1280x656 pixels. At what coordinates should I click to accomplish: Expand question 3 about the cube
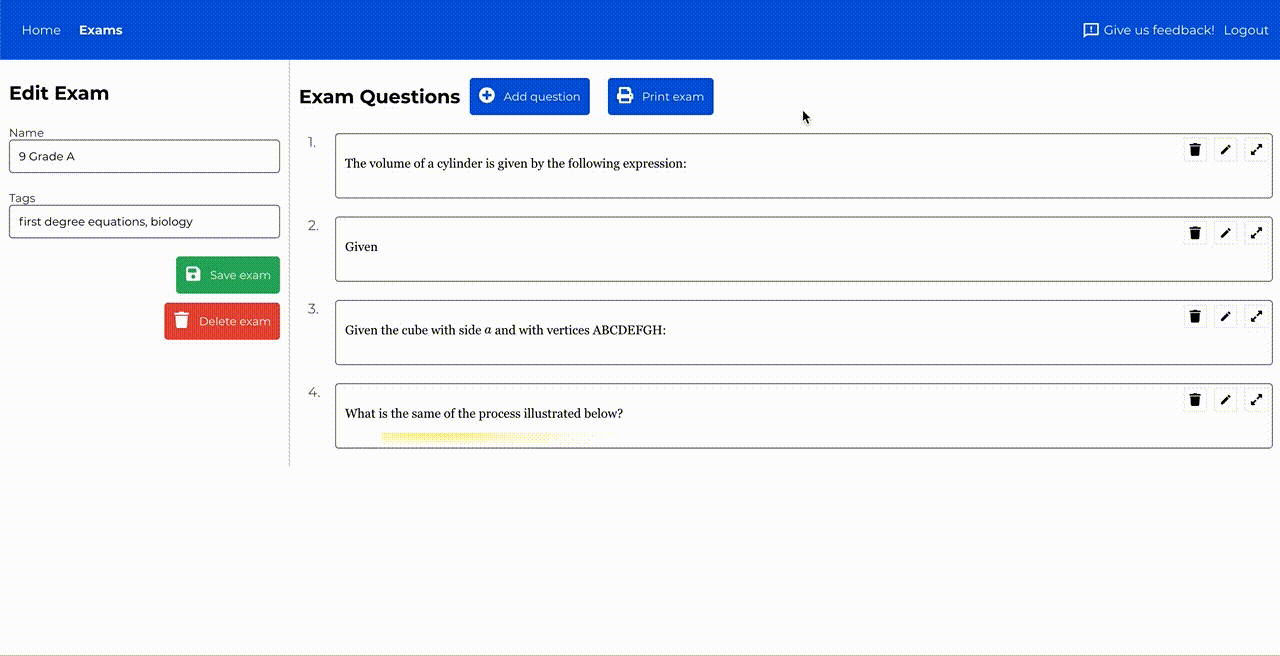tap(1257, 316)
